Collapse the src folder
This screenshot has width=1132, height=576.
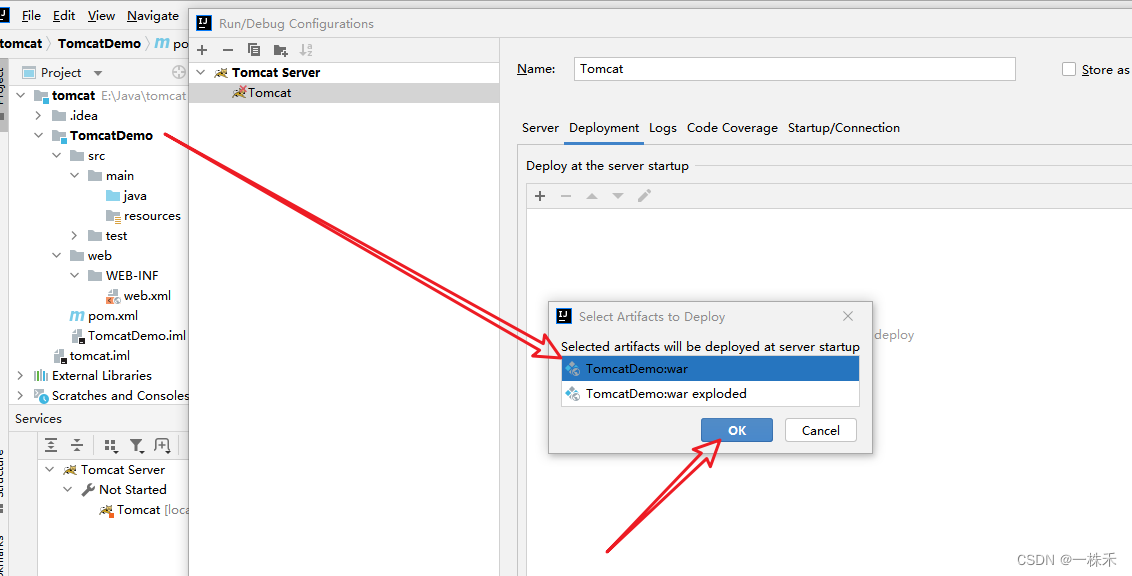point(56,156)
